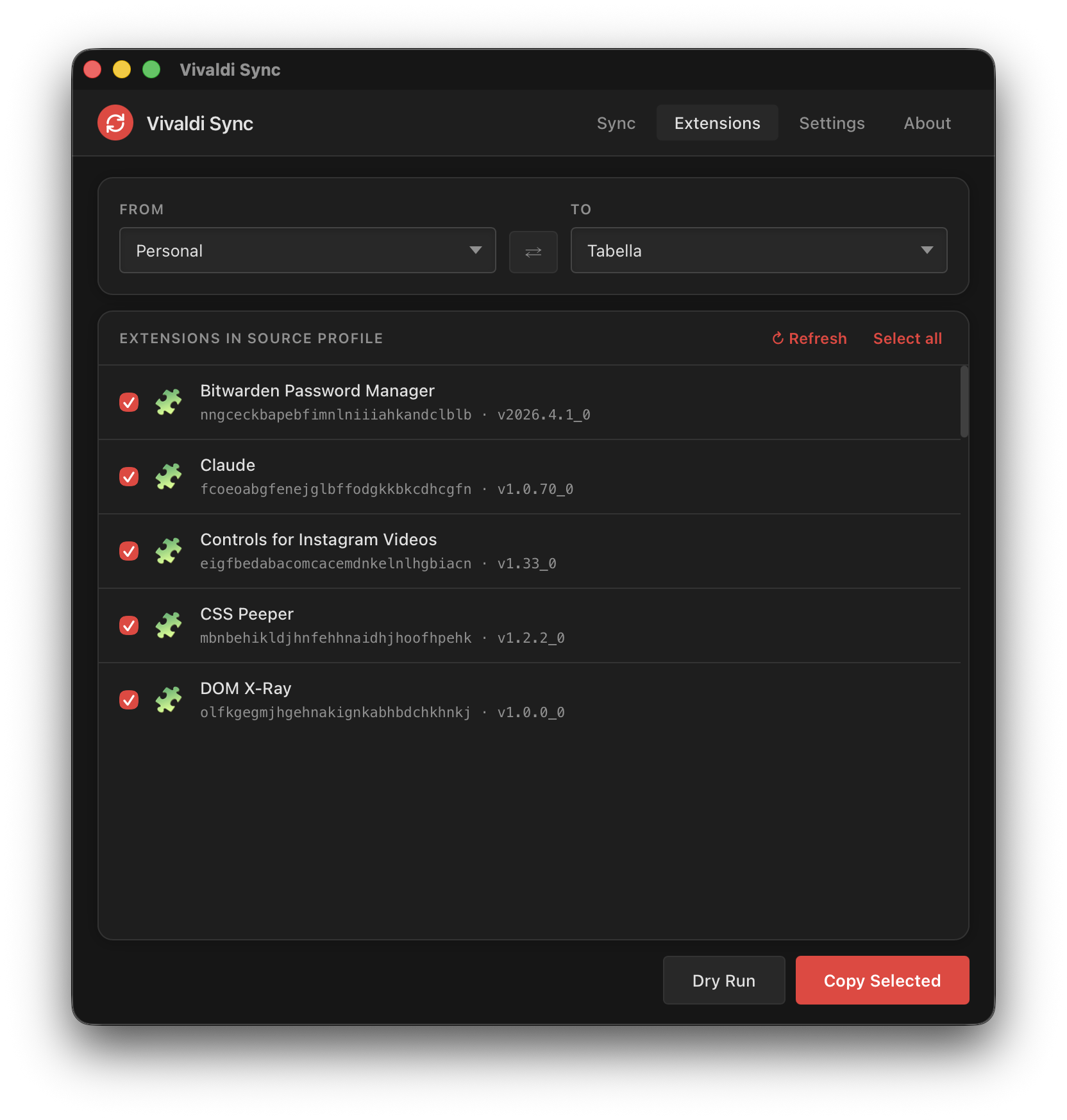The height and width of the screenshot is (1120, 1067).
Task: Switch to the Sync tab
Action: [616, 123]
